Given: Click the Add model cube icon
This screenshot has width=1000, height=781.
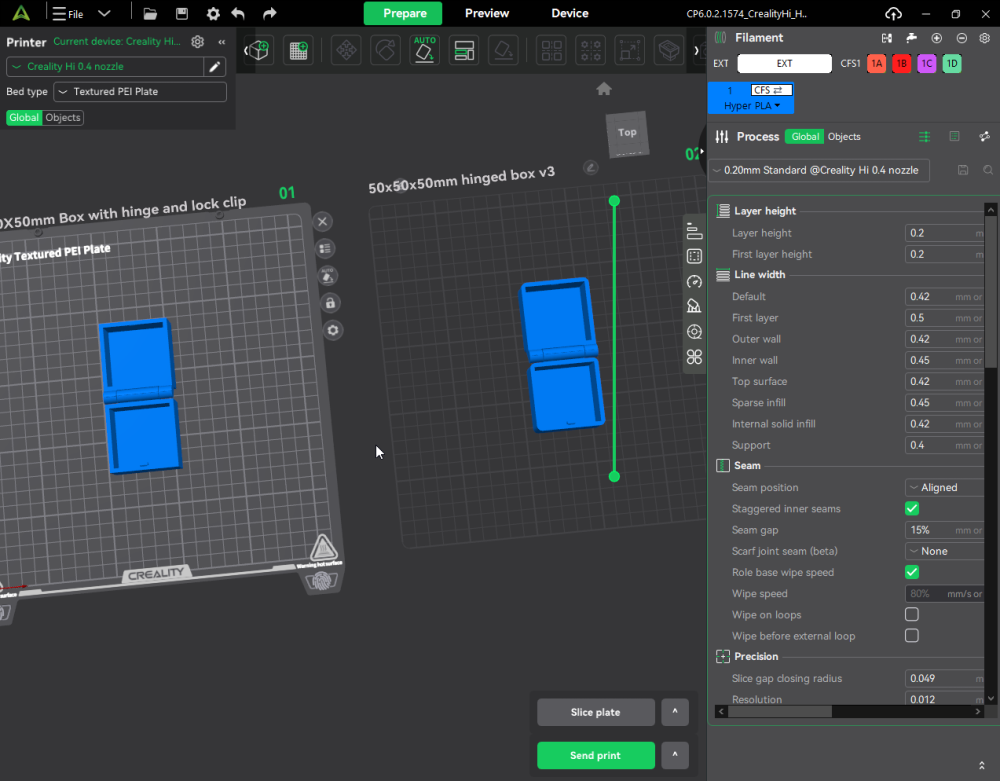Looking at the screenshot, I should click(x=259, y=50).
